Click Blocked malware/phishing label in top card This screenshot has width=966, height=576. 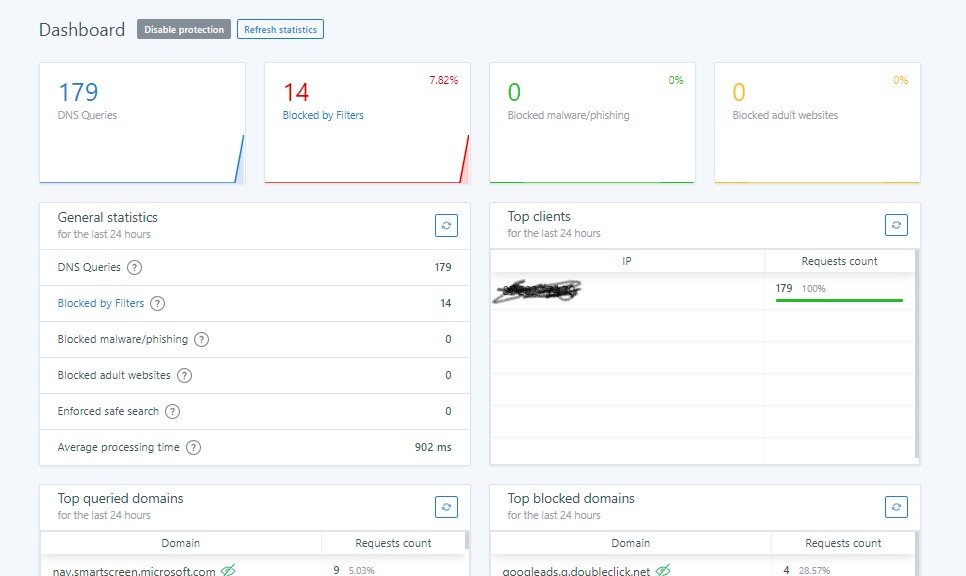coord(569,115)
